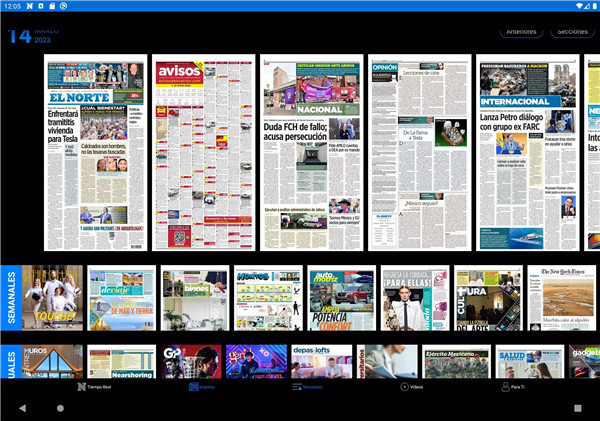Open the Secciones tab in bottom navigation
The height and width of the screenshot is (421, 600).
click(306, 386)
